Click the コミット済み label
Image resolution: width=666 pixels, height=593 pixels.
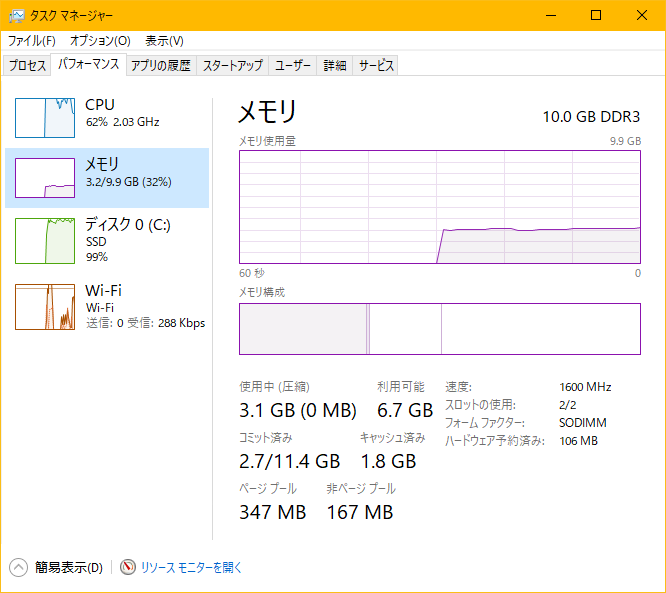click(266, 438)
